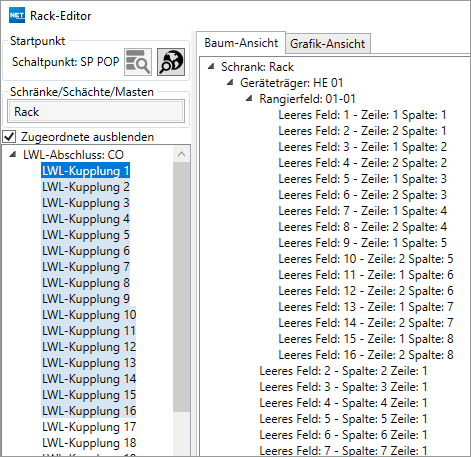The image size is (471, 457).
Task: Uncheck Zugeordnete ausblenden checkbox
Action: 9,137
